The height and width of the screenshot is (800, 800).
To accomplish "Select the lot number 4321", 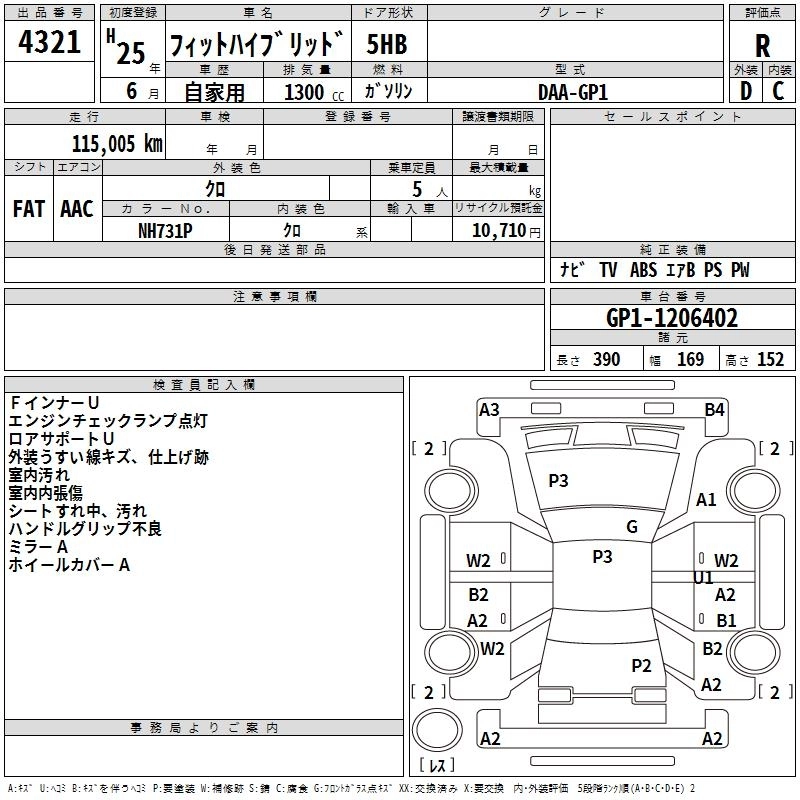I will click(x=50, y=44).
